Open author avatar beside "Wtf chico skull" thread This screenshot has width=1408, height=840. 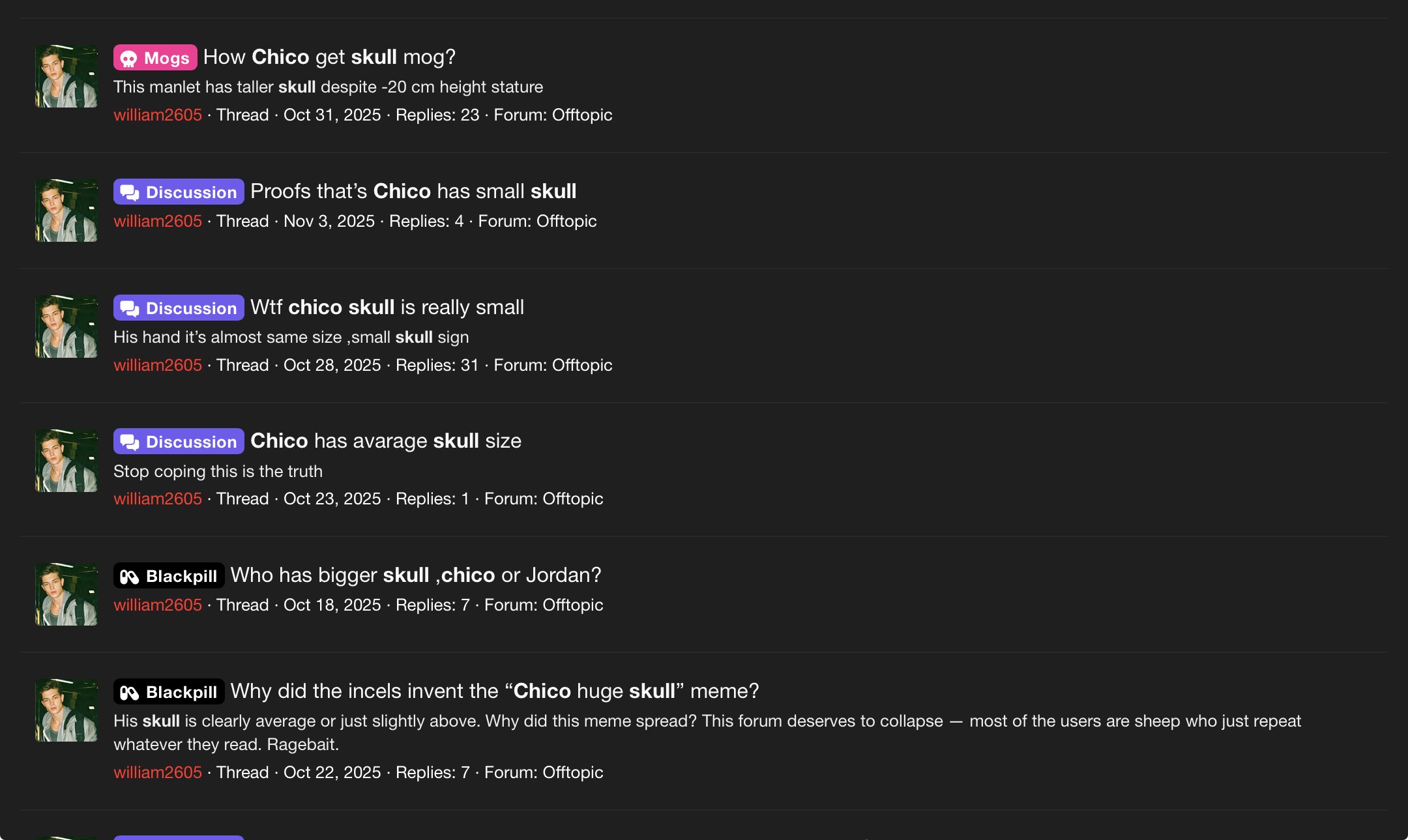point(66,326)
